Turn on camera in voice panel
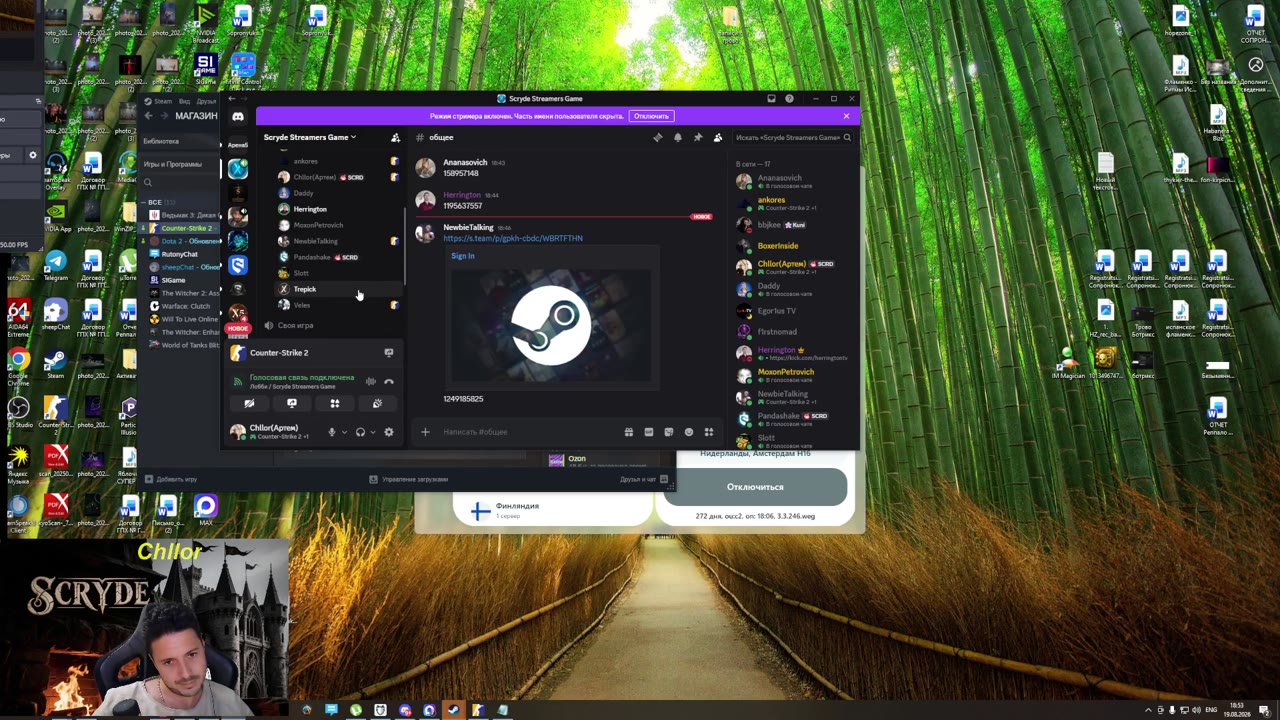 click(x=249, y=404)
